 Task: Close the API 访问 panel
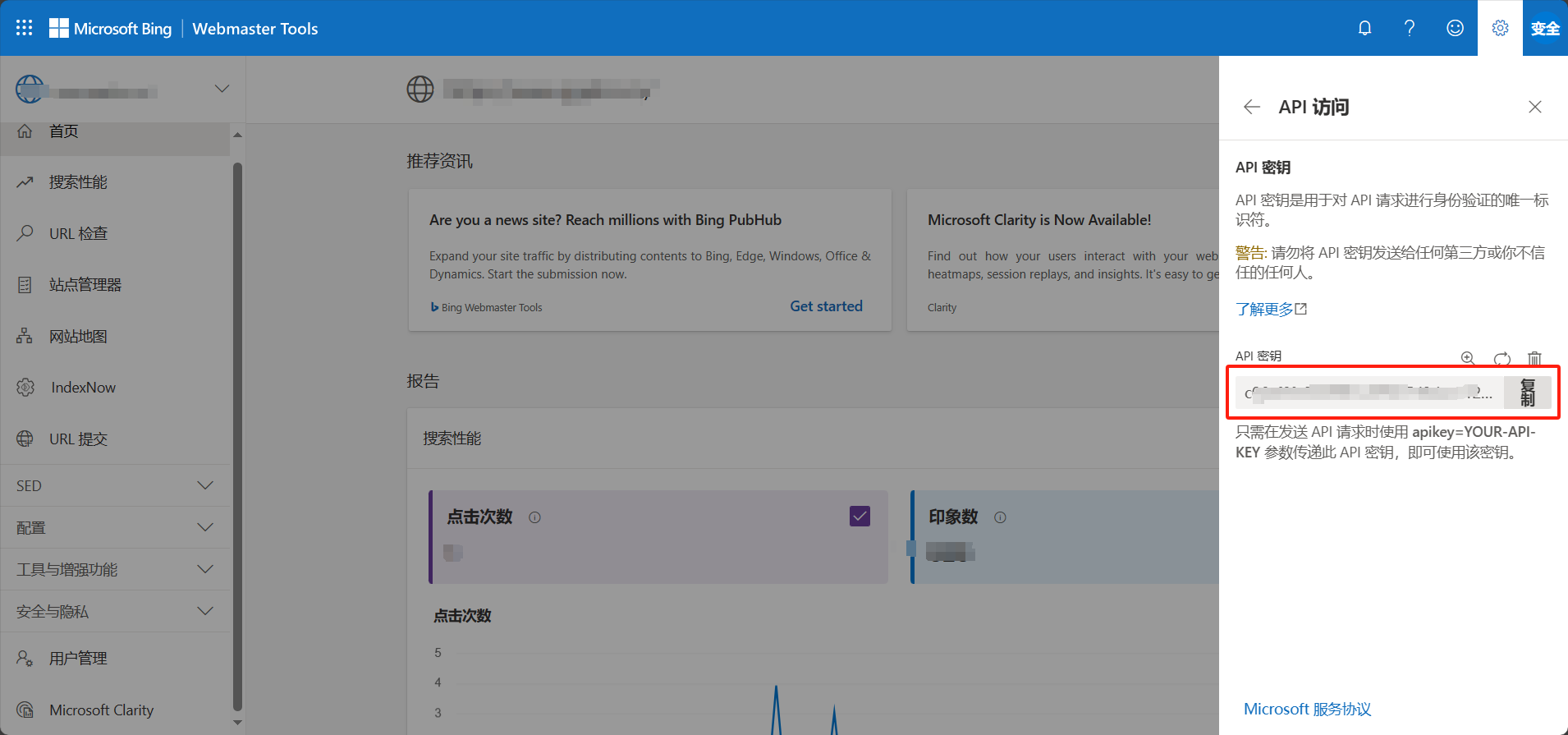1535,107
